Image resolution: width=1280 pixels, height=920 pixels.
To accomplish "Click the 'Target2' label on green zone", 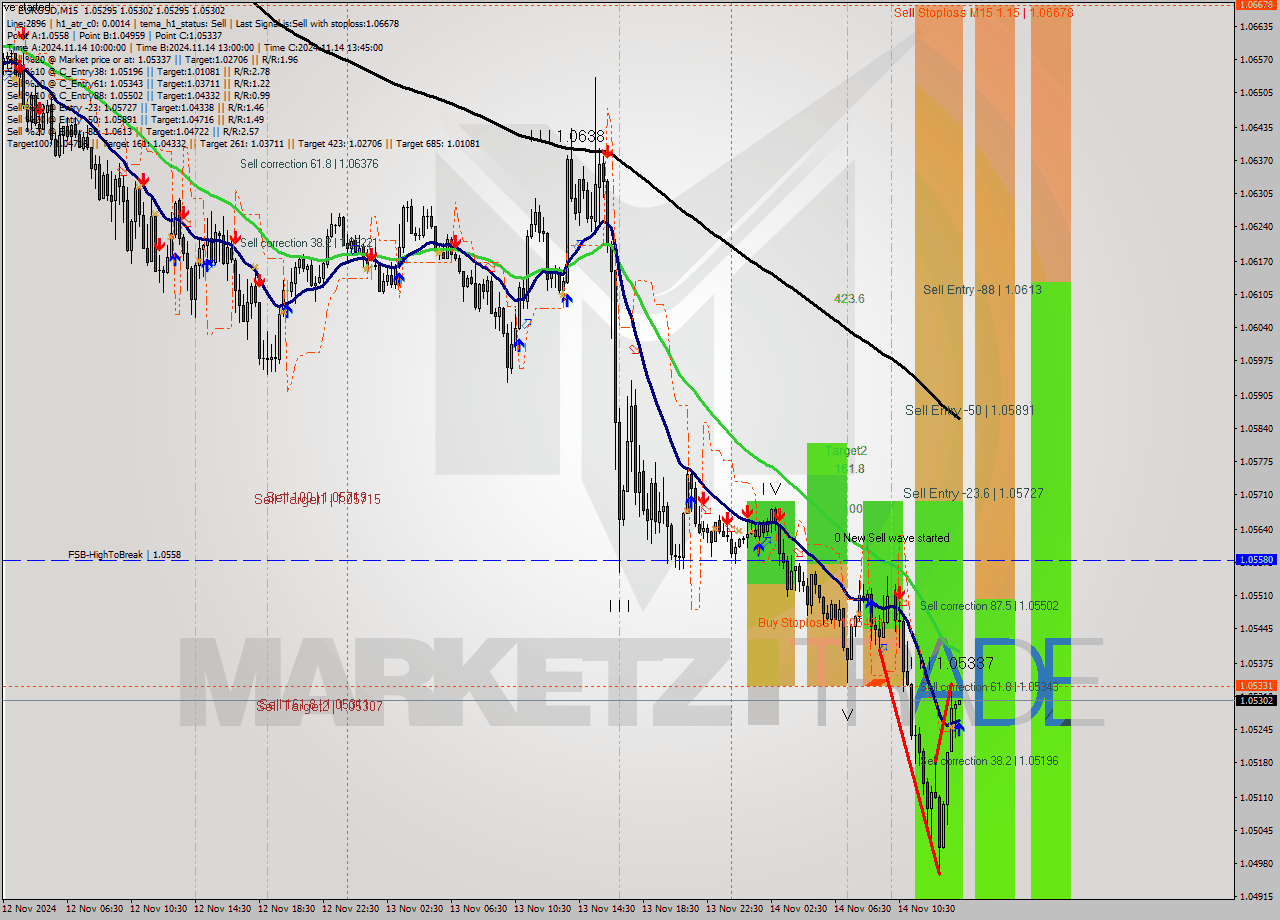I will [846, 451].
